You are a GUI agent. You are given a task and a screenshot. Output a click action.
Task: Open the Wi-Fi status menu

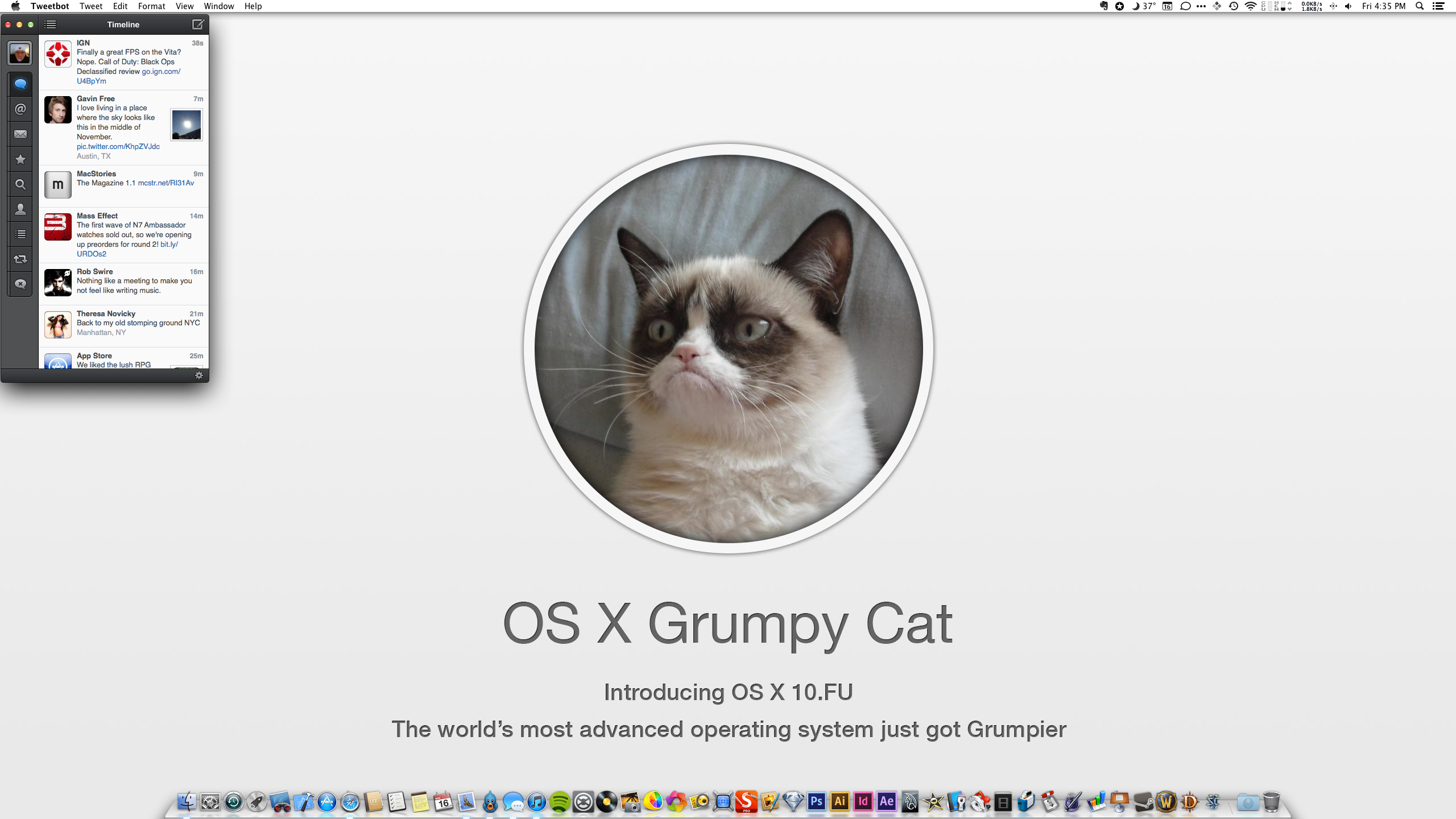click(1250, 6)
